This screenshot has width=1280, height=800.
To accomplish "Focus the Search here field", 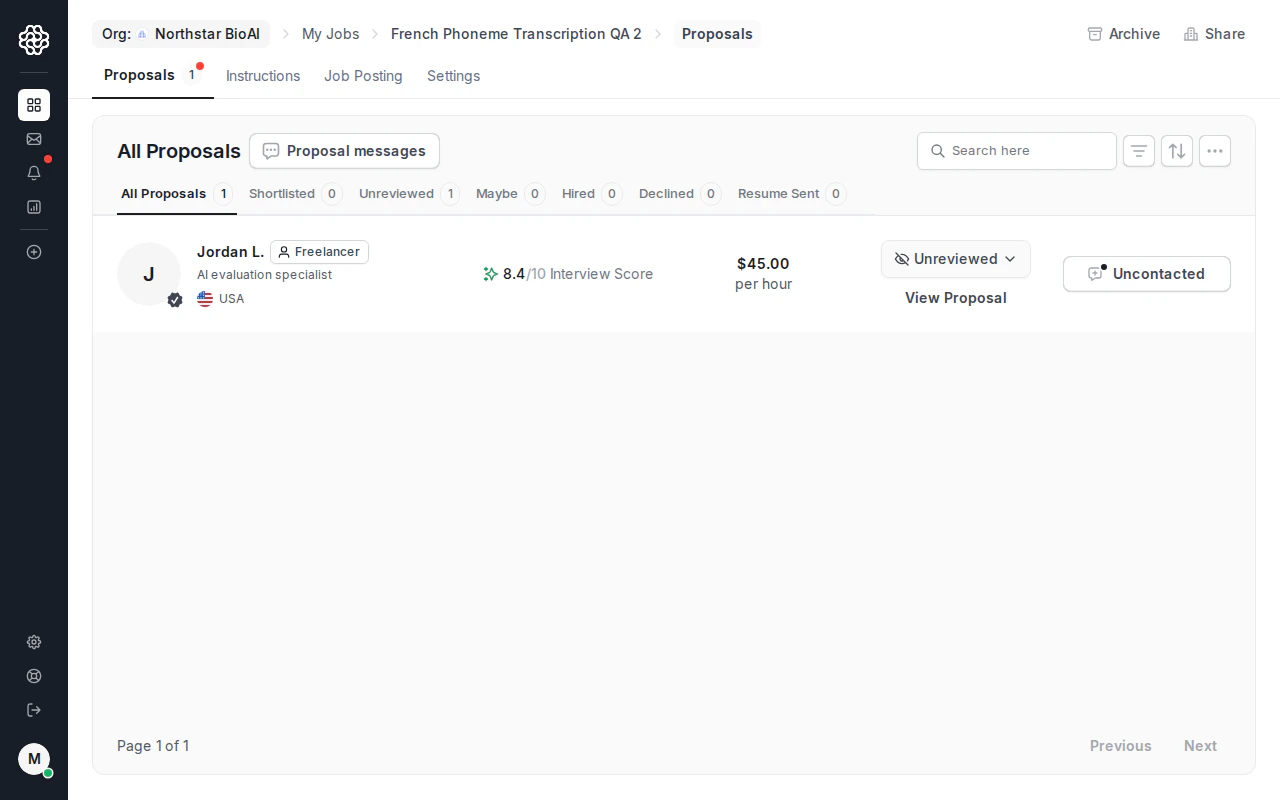I will [x=1017, y=151].
